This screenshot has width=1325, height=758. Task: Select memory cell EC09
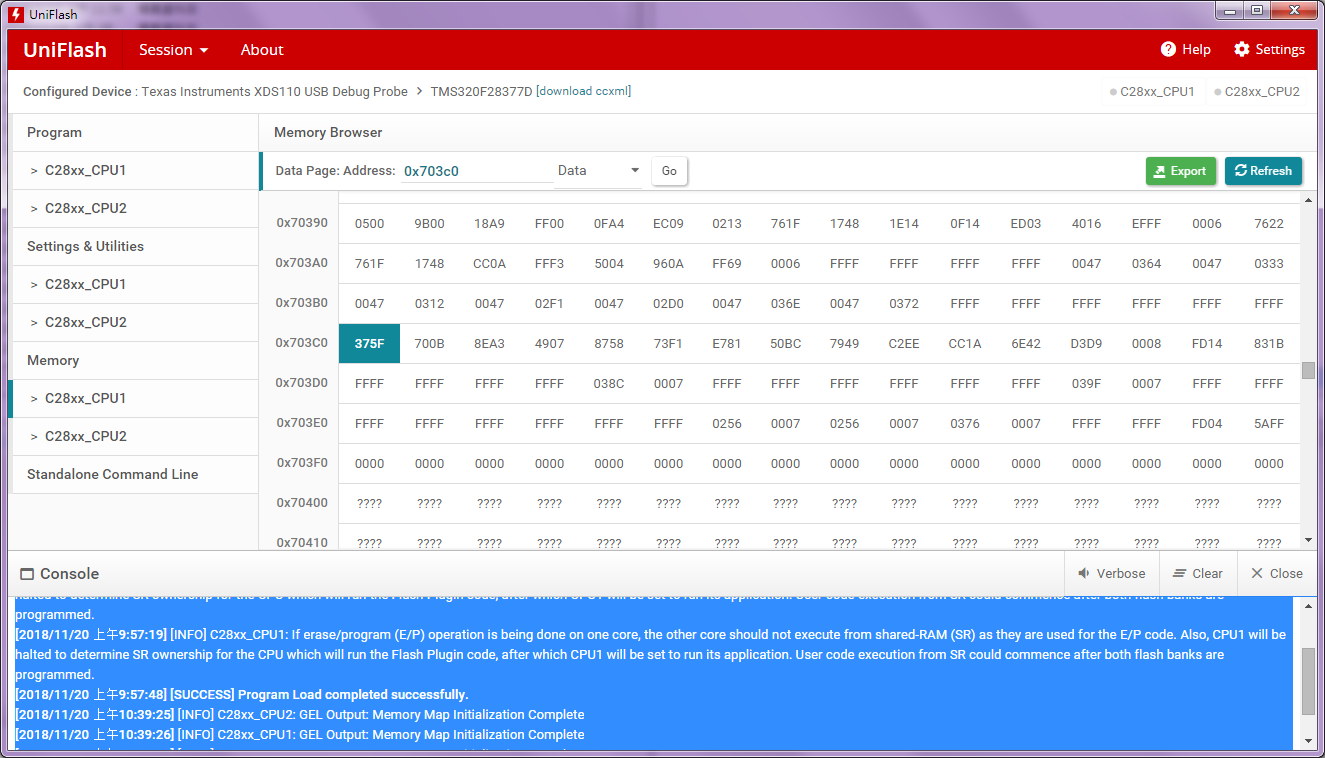668,224
